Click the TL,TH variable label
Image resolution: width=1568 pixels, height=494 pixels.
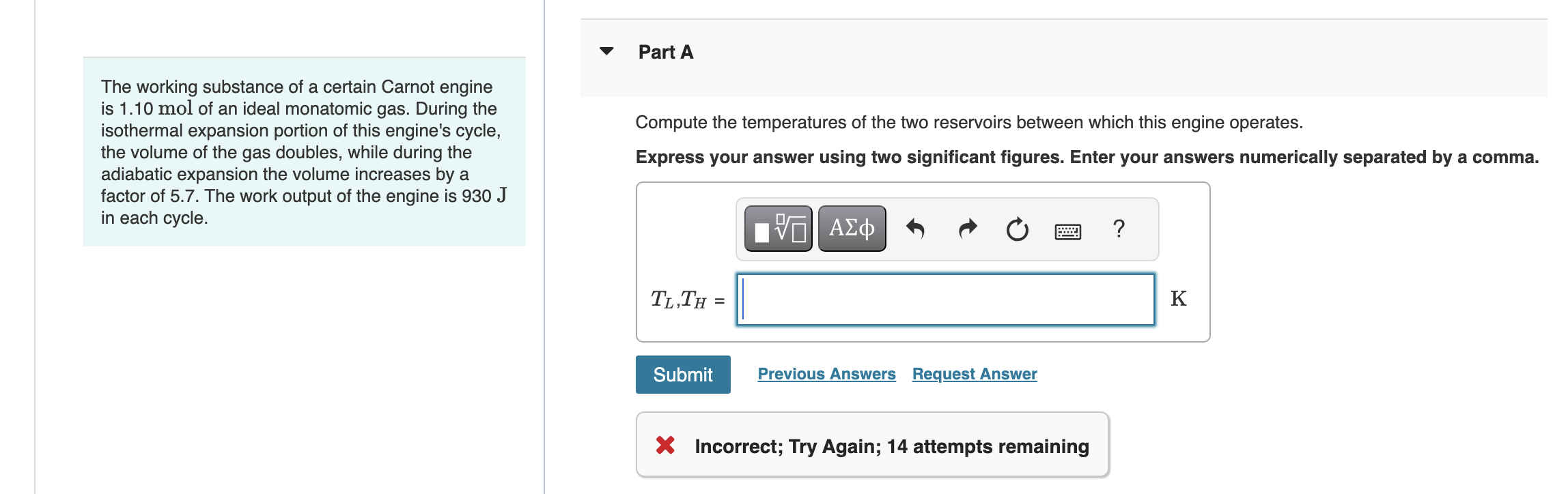tap(678, 300)
